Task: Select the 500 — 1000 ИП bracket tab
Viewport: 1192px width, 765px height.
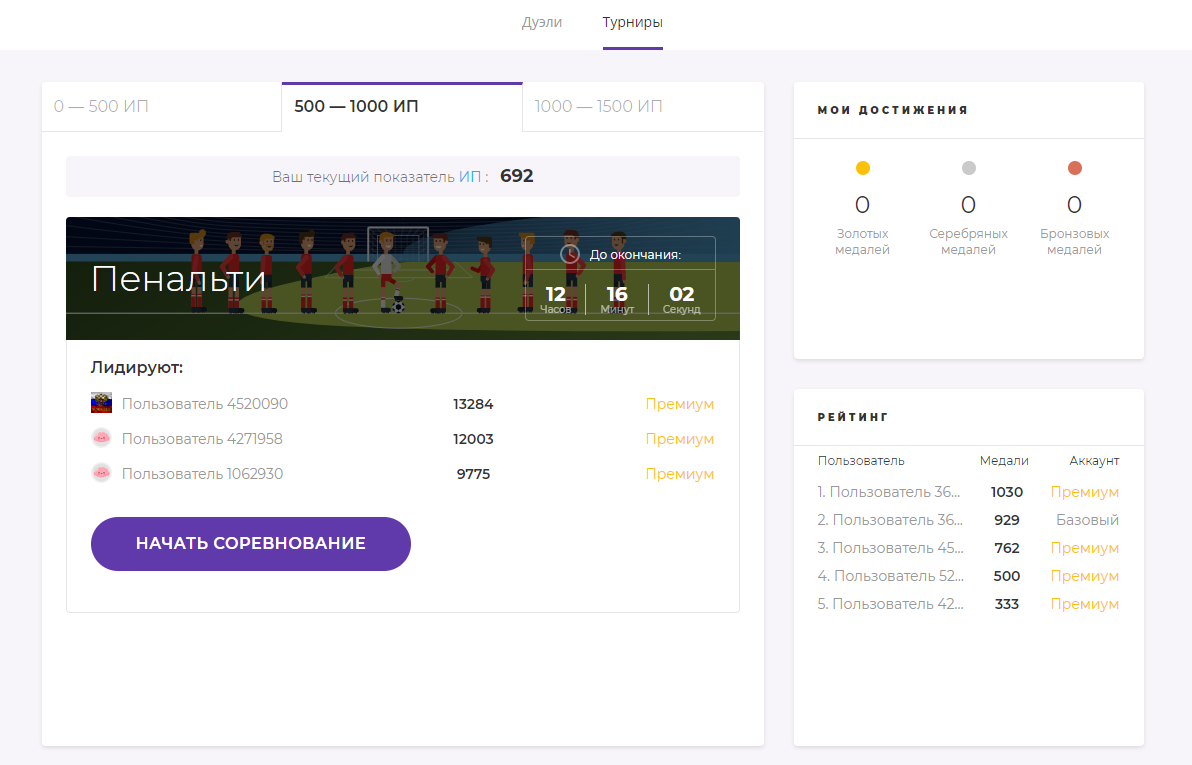Action: tap(402, 106)
